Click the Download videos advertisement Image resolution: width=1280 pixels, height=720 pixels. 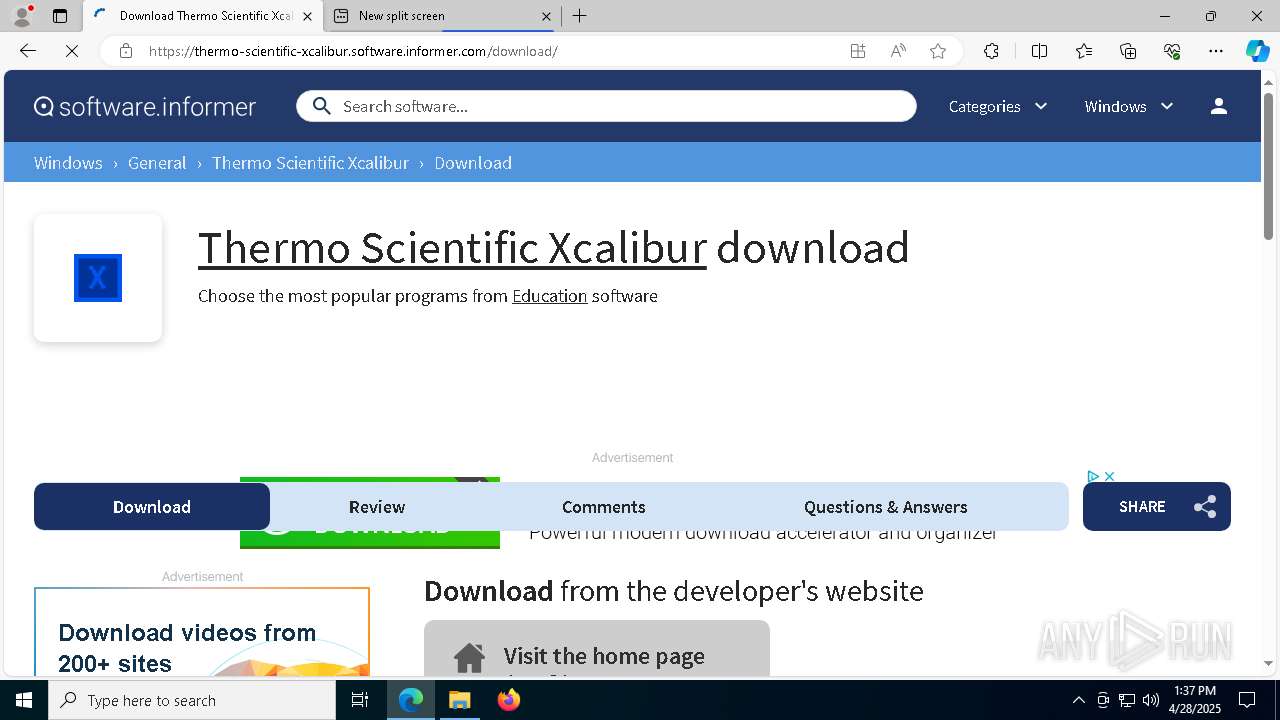202,632
